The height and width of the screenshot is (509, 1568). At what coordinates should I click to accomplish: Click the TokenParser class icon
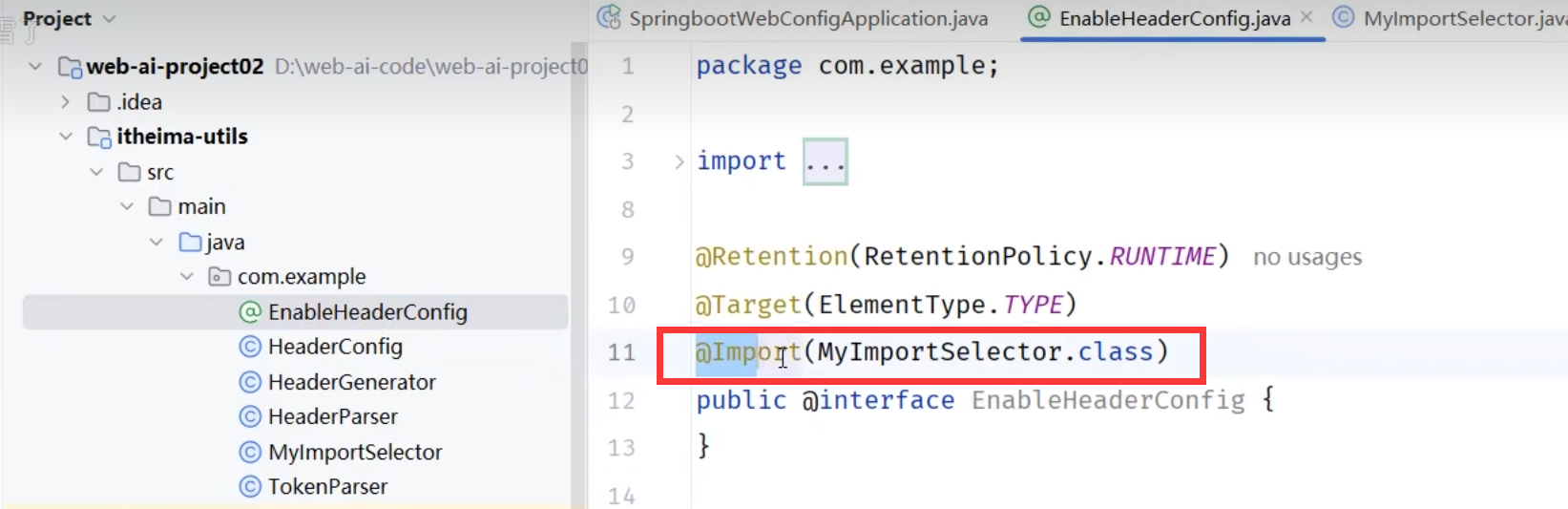(x=250, y=487)
